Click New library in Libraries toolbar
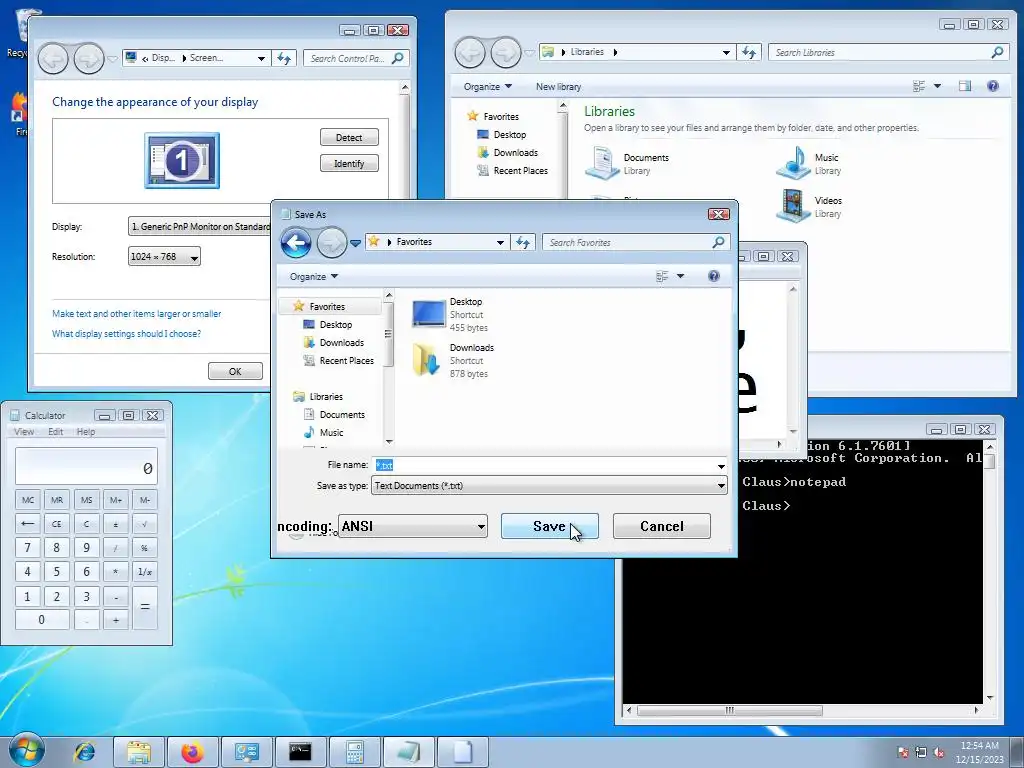Image resolution: width=1024 pixels, height=768 pixels. (558, 86)
